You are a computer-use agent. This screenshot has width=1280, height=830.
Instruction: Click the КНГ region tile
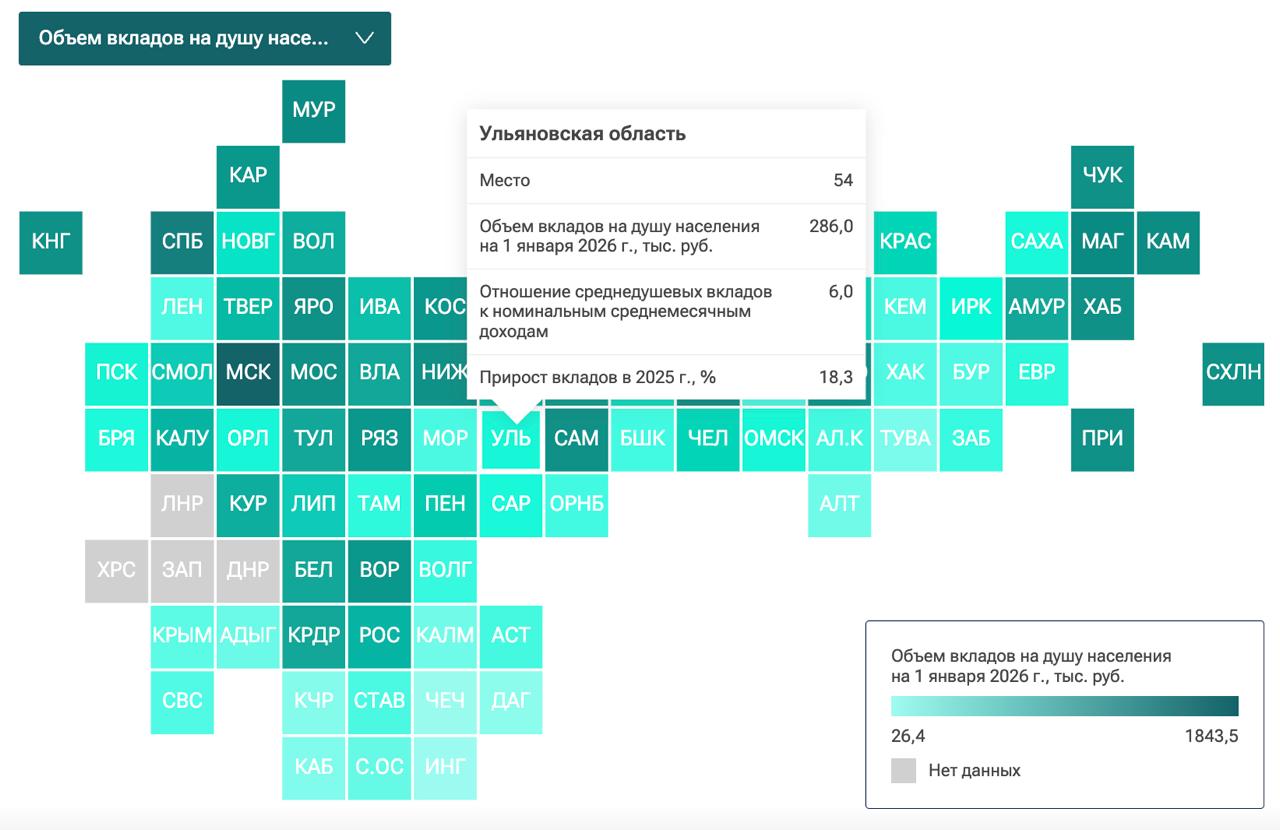tap(51, 241)
